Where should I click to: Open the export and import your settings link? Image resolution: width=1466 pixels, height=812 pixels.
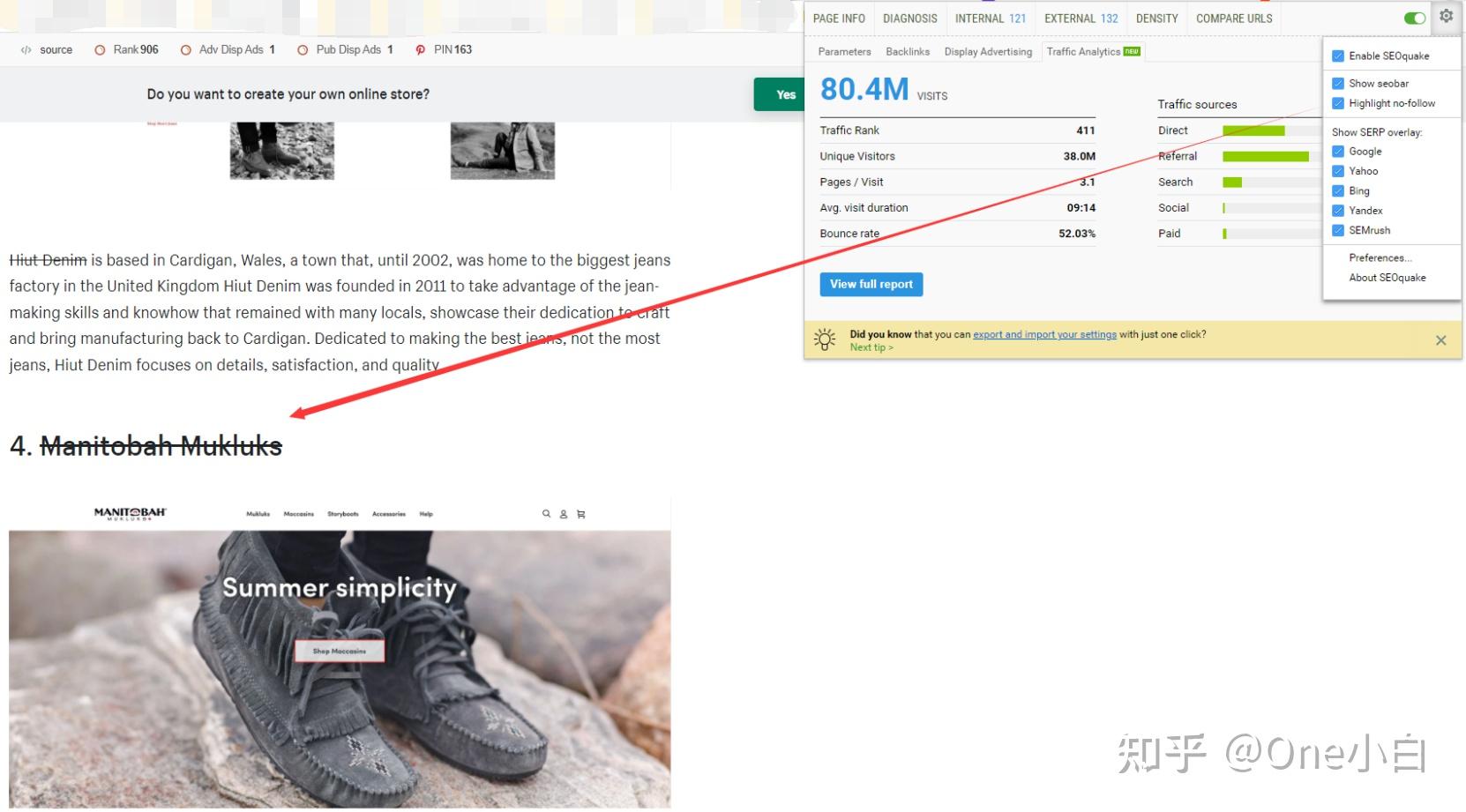1044,334
